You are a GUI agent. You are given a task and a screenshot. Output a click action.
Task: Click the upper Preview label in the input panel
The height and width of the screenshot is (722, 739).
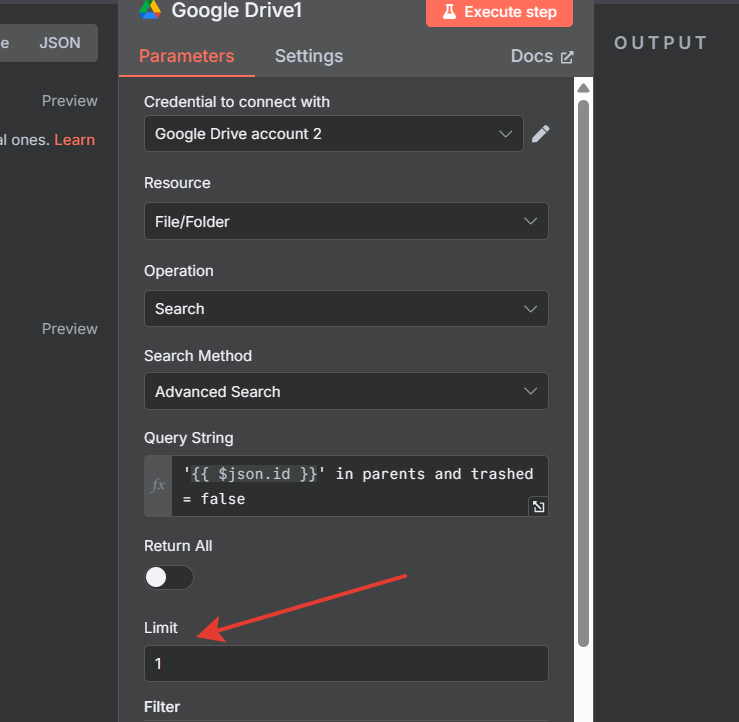coord(70,101)
